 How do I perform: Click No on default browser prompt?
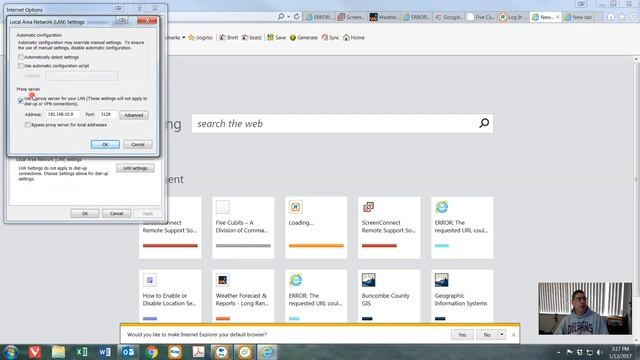pos(487,335)
